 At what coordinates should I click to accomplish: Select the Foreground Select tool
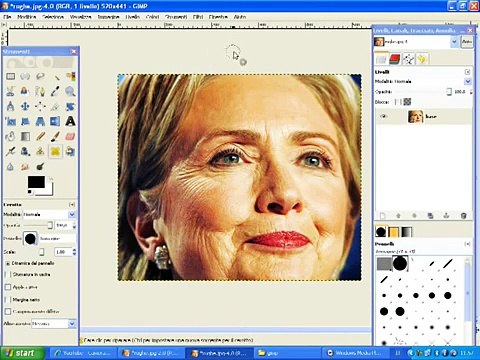click(25, 91)
